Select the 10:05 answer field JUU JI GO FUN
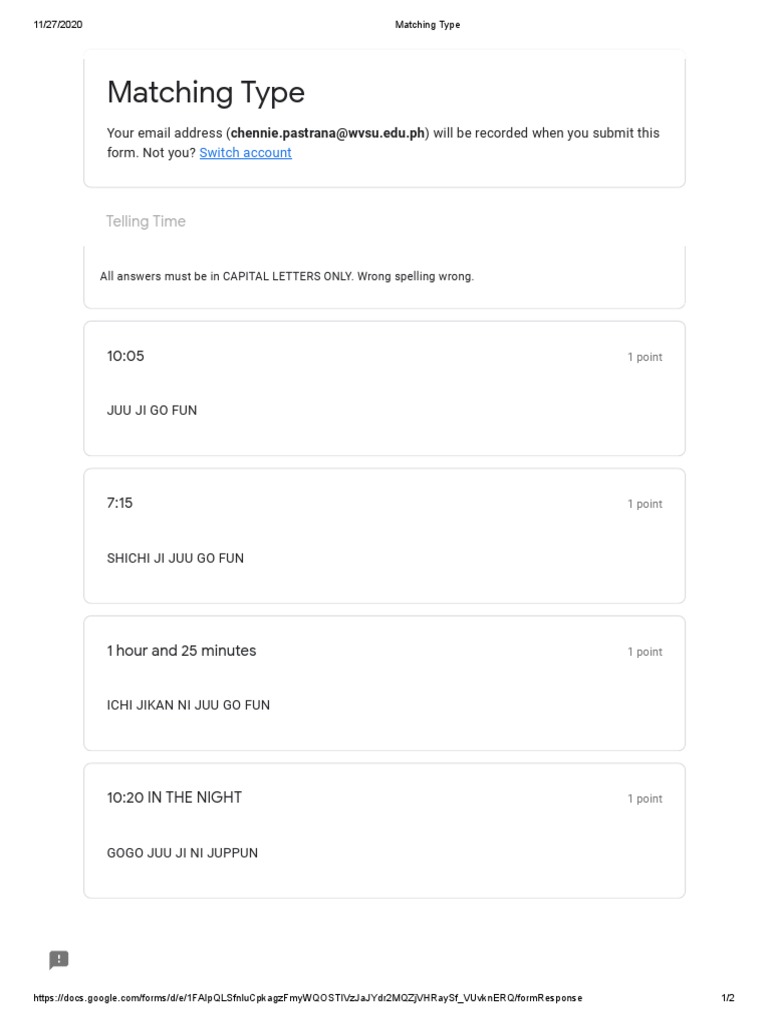Viewport: 768px width, 1024px height. click(x=152, y=411)
